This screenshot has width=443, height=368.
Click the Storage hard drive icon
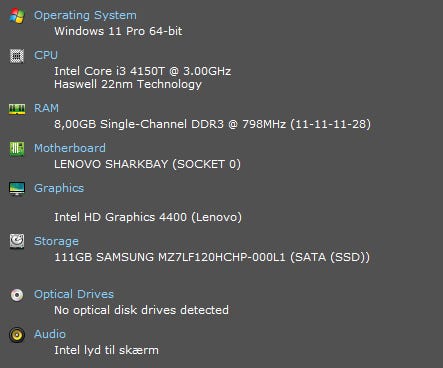point(17,241)
